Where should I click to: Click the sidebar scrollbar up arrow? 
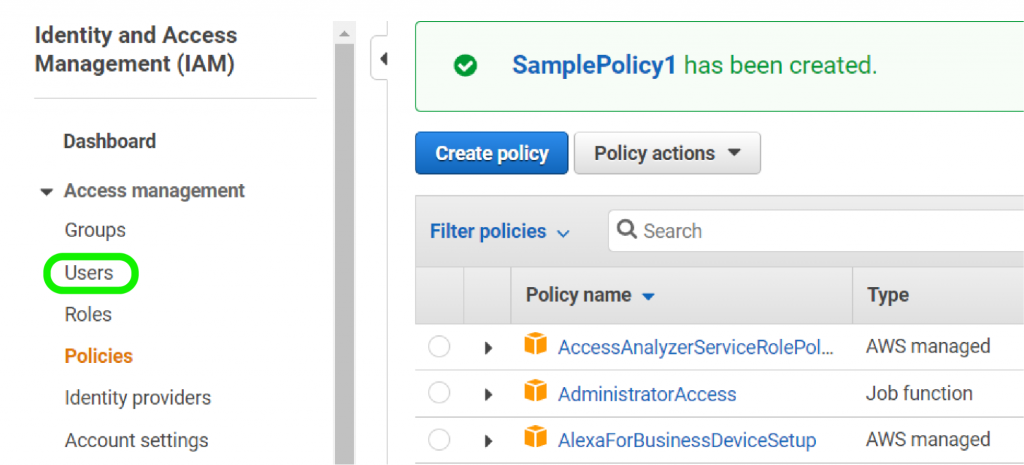pos(344,33)
